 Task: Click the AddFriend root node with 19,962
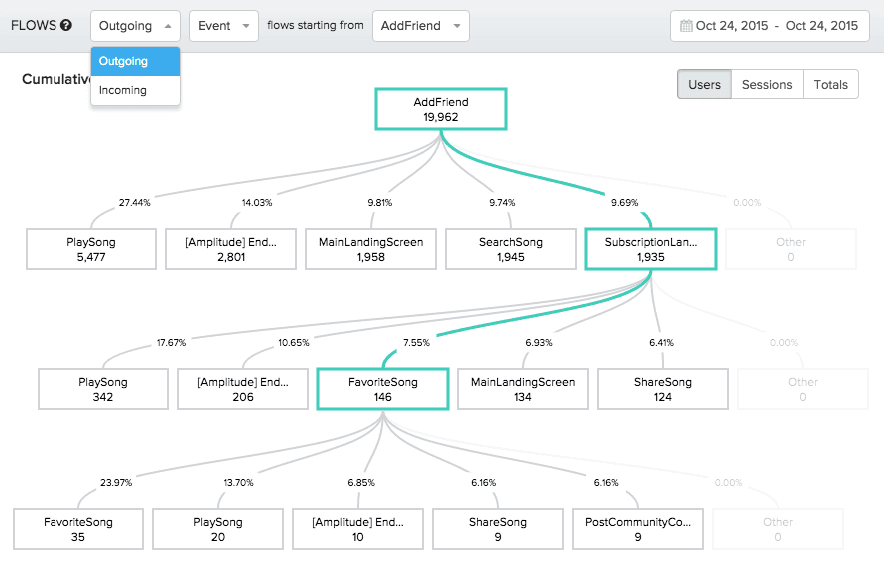[441, 109]
